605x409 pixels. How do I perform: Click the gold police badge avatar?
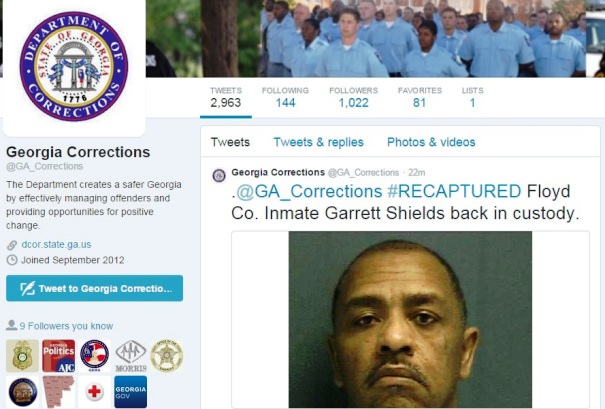[22, 356]
